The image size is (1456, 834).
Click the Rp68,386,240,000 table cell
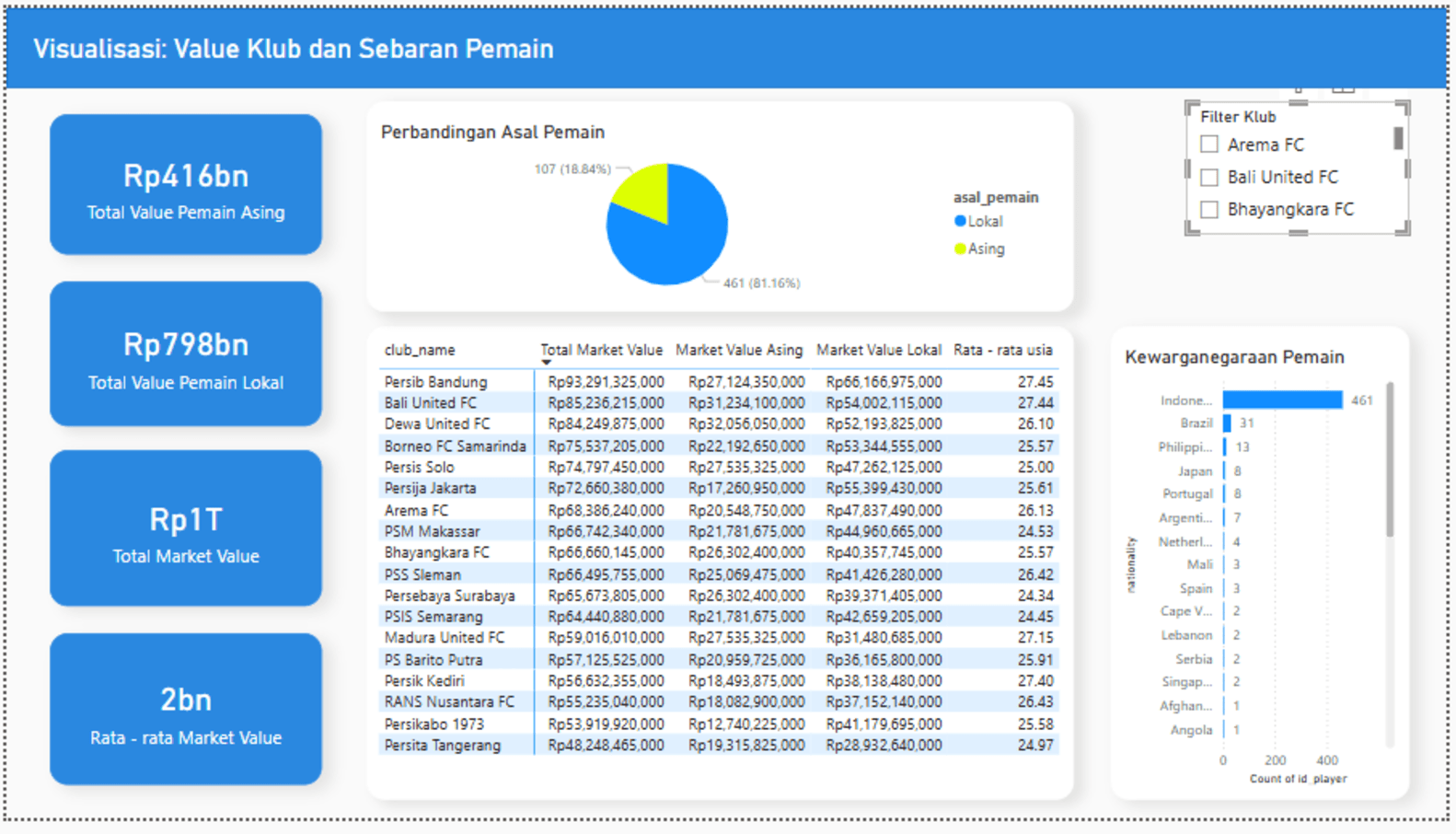click(x=606, y=510)
